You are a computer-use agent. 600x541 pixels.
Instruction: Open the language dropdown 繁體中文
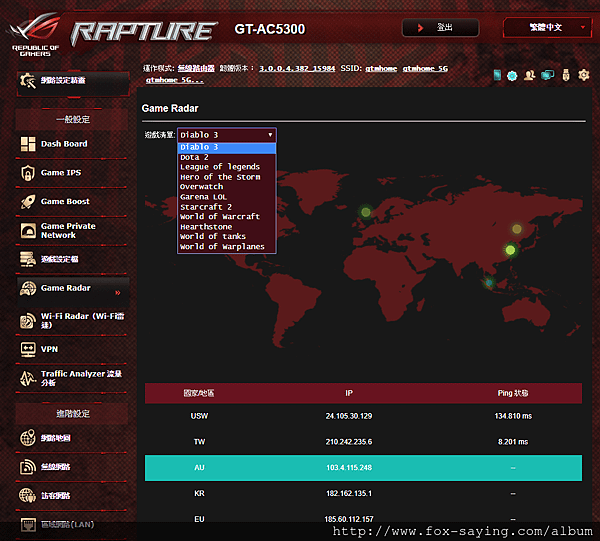547,28
